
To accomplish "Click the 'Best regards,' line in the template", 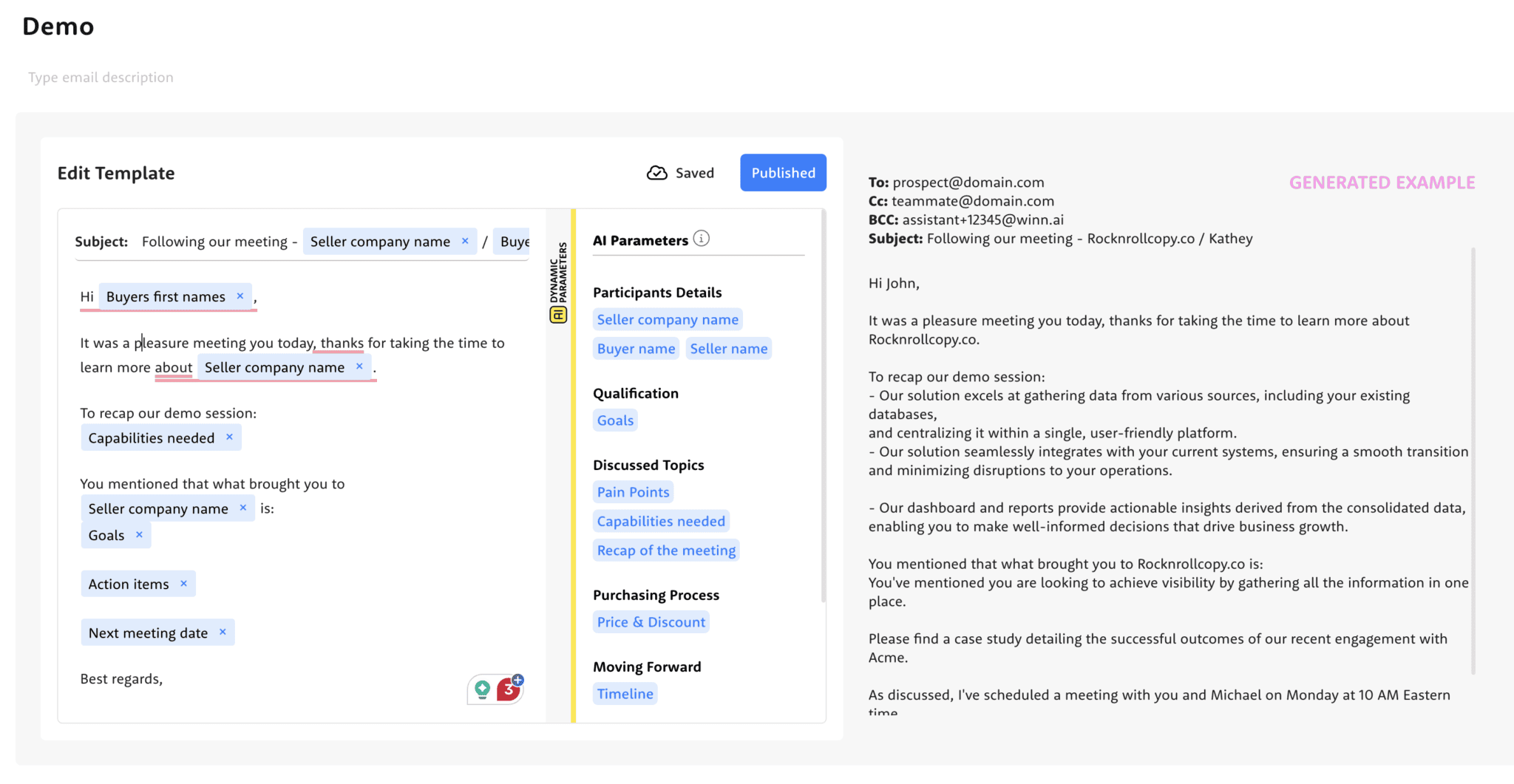I will (121, 679).
